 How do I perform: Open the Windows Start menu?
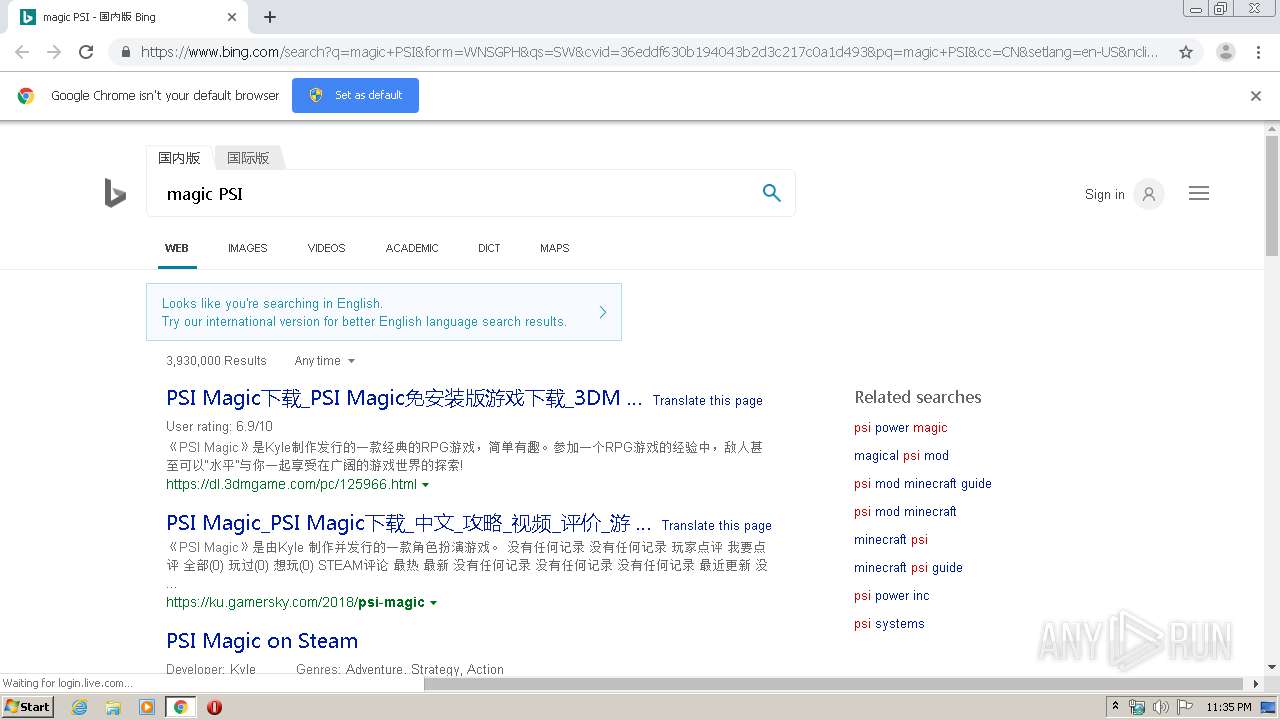pos(28,707)
